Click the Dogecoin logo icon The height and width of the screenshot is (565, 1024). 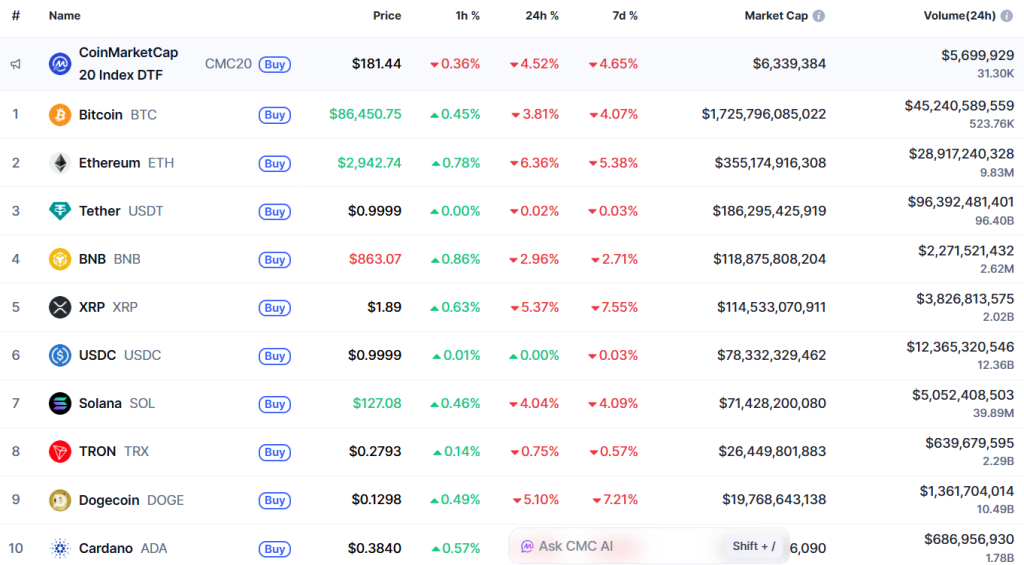60,500
